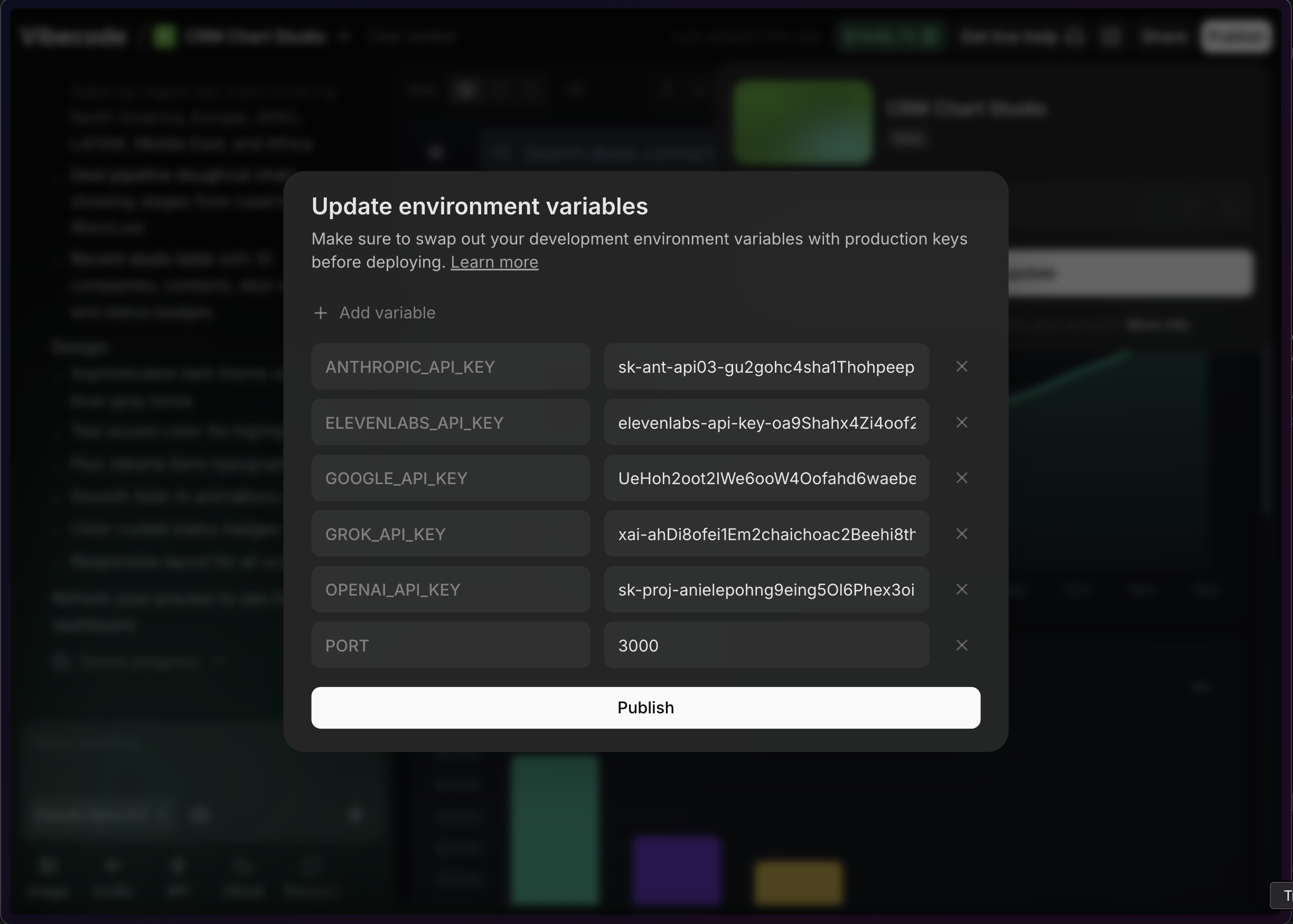Open the Learn more link

(494, 262)
